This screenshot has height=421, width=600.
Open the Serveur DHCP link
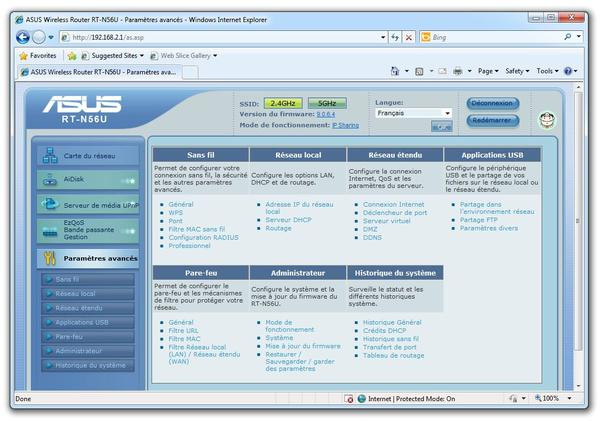(x=289, y=220)
